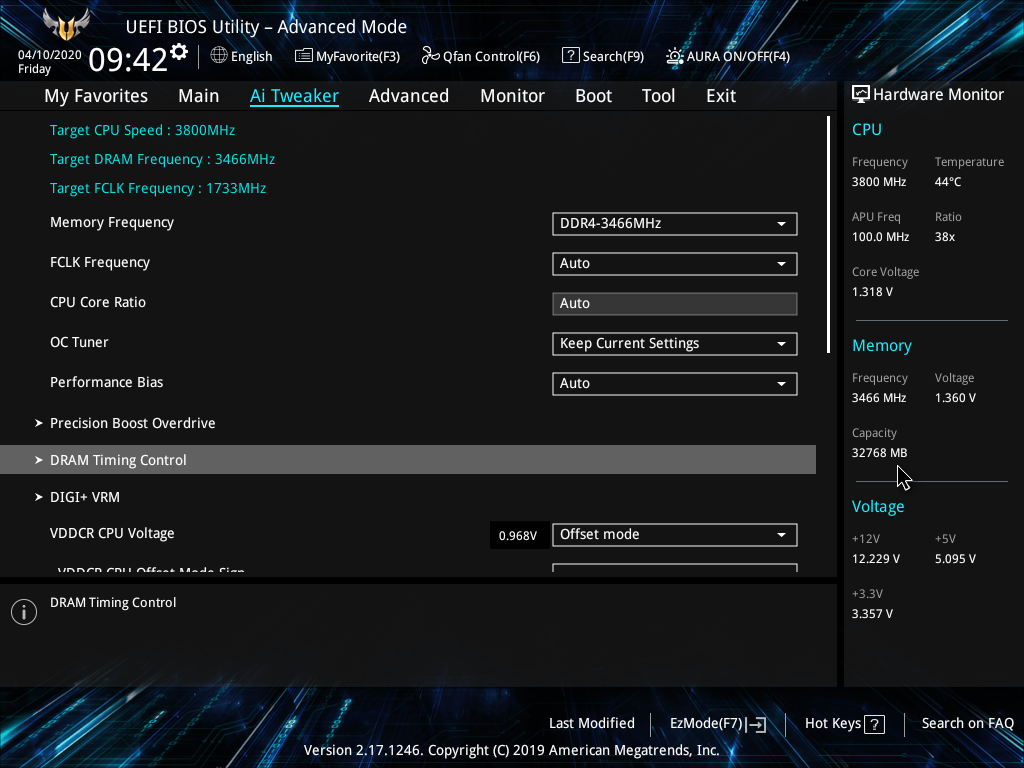Open the Monitor tab
1024x768 pixels.
[x=513, y=96]
